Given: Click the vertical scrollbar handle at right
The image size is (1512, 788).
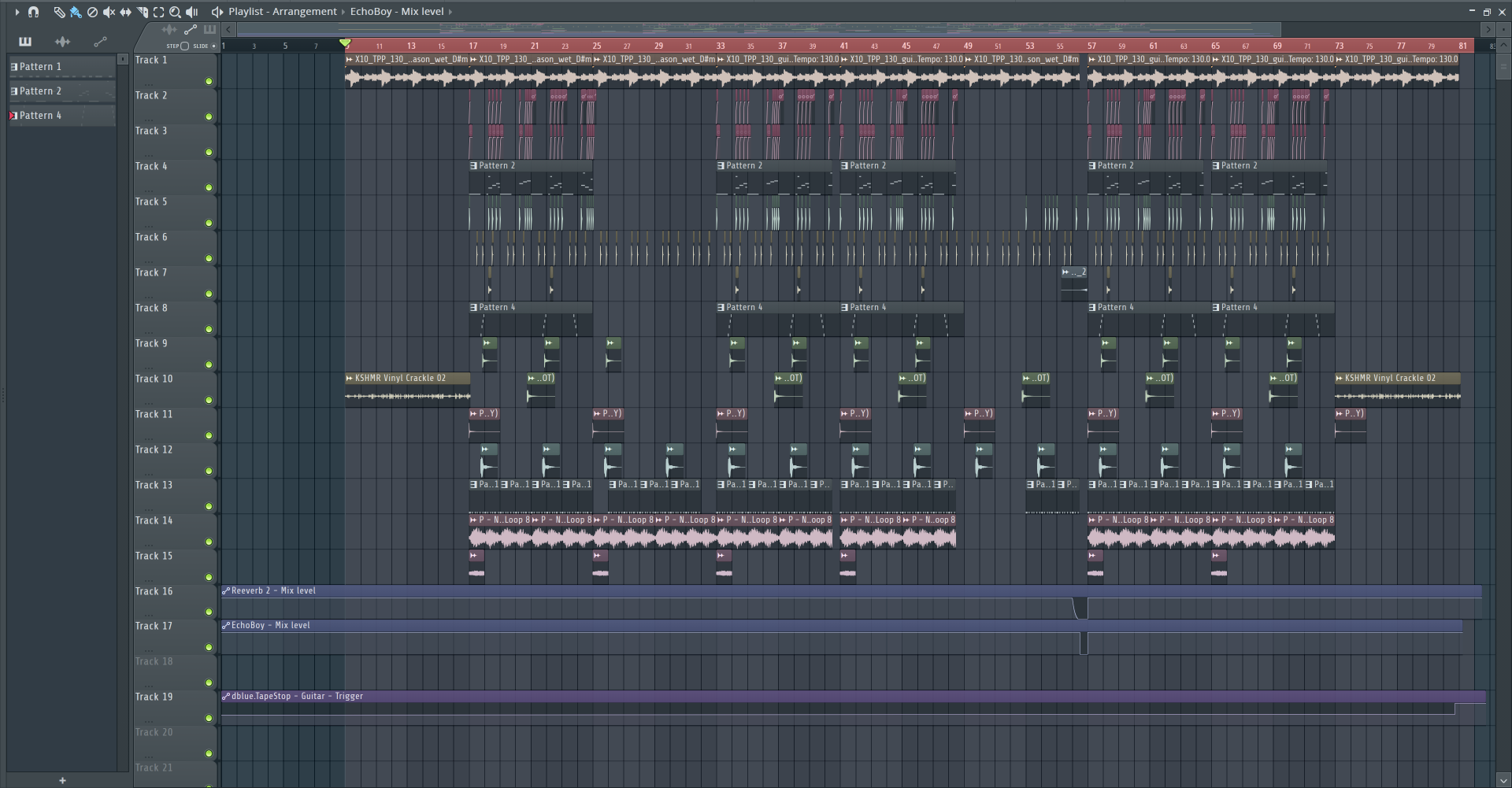Looking at the screenshot, I should click(x=1503, y=66).
